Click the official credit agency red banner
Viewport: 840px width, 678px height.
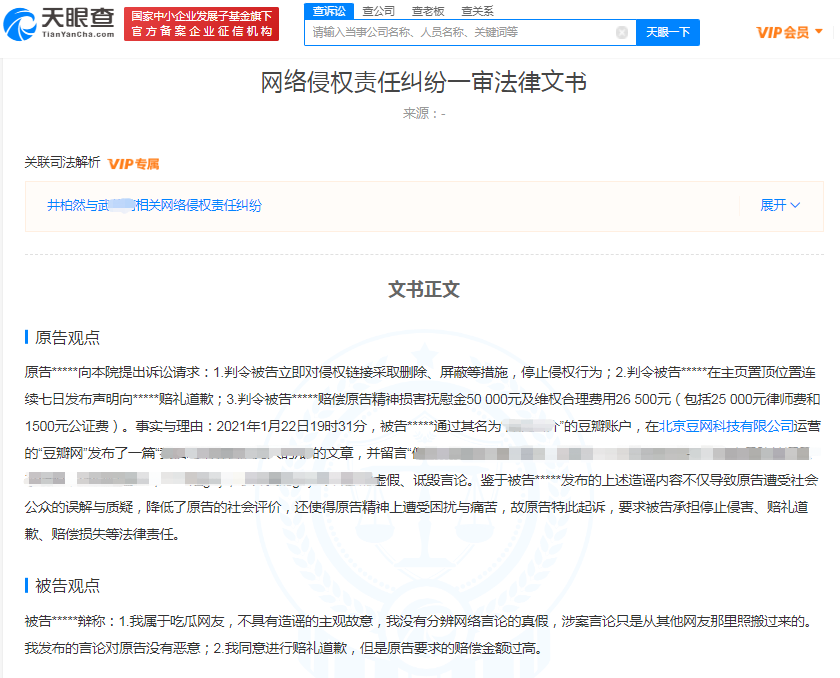202,24
